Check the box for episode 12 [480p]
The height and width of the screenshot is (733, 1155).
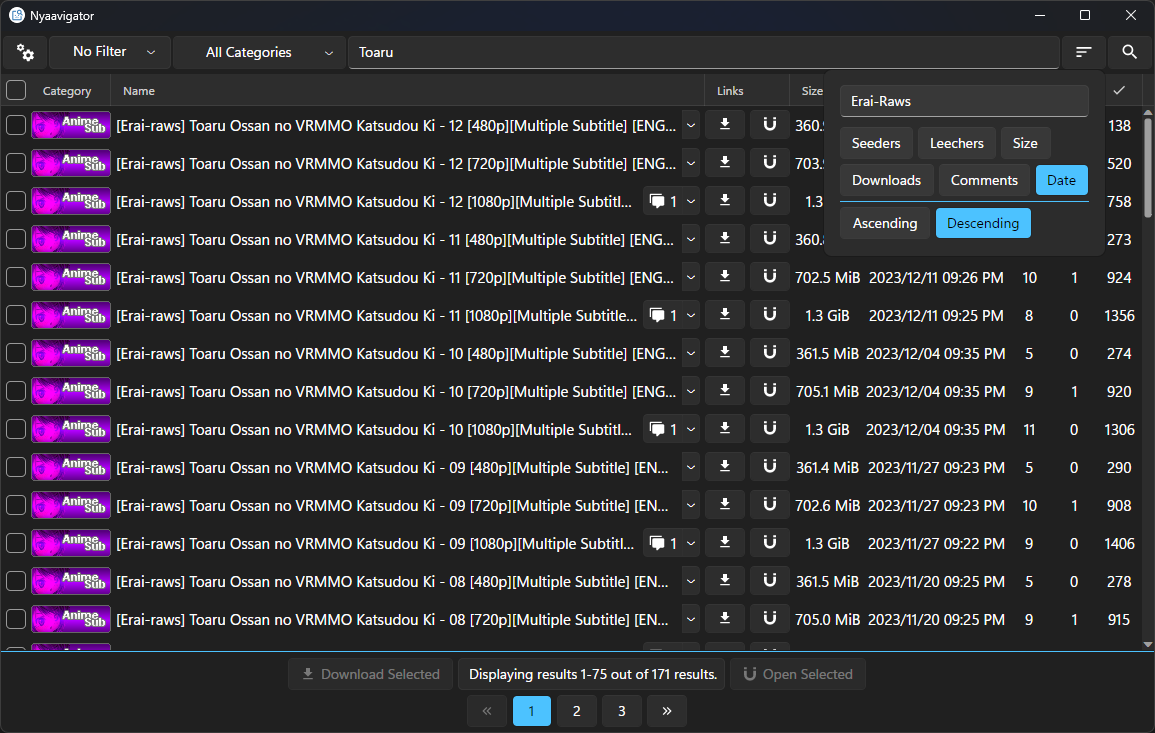(x=16, y=125)
